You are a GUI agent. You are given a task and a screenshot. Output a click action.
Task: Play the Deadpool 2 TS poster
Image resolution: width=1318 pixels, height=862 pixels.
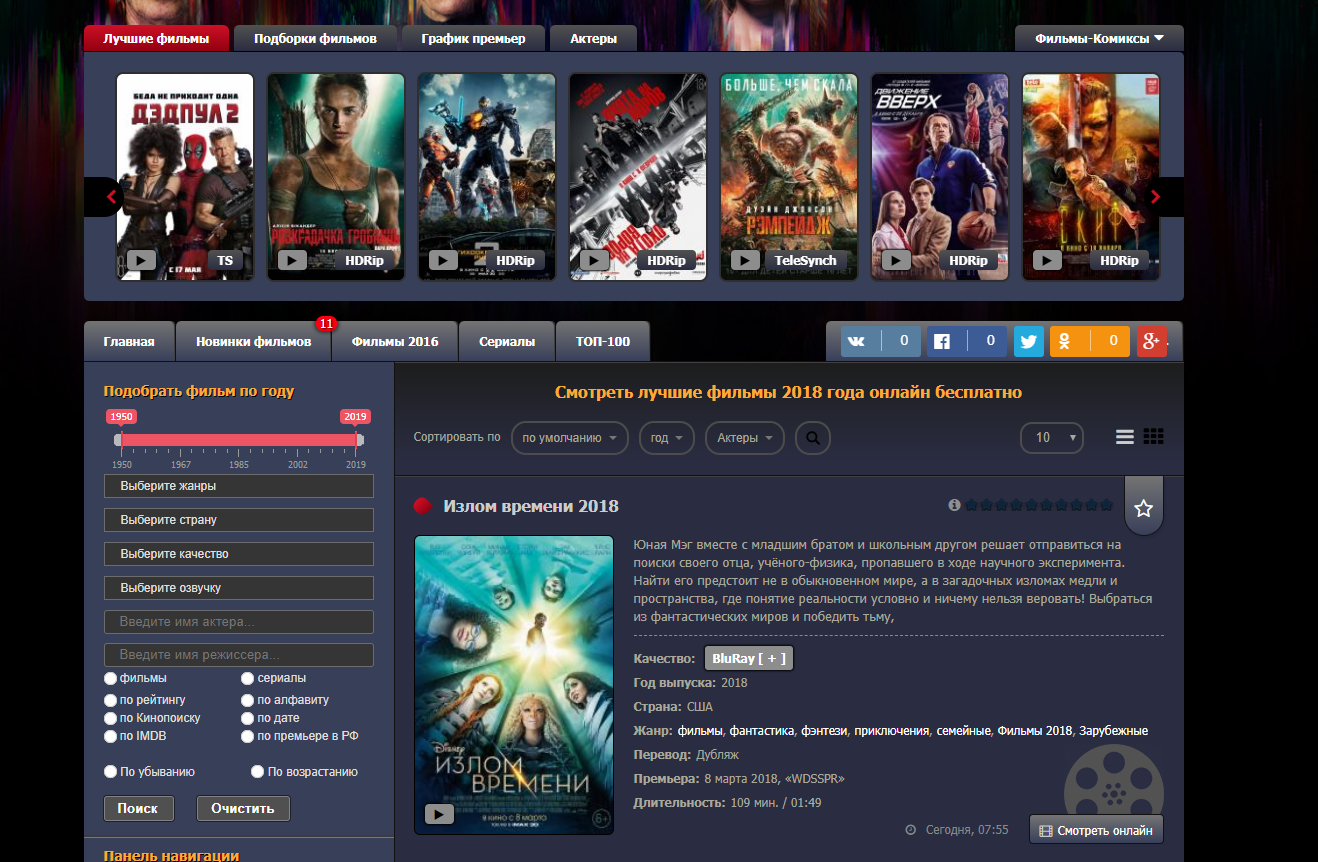(x=141, y=260)
